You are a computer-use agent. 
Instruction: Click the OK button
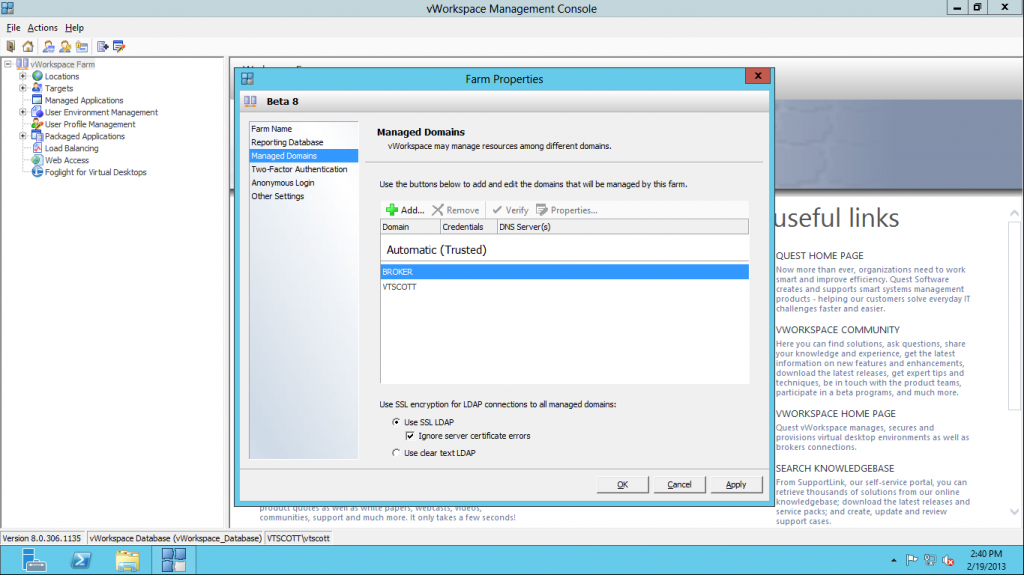622,484
